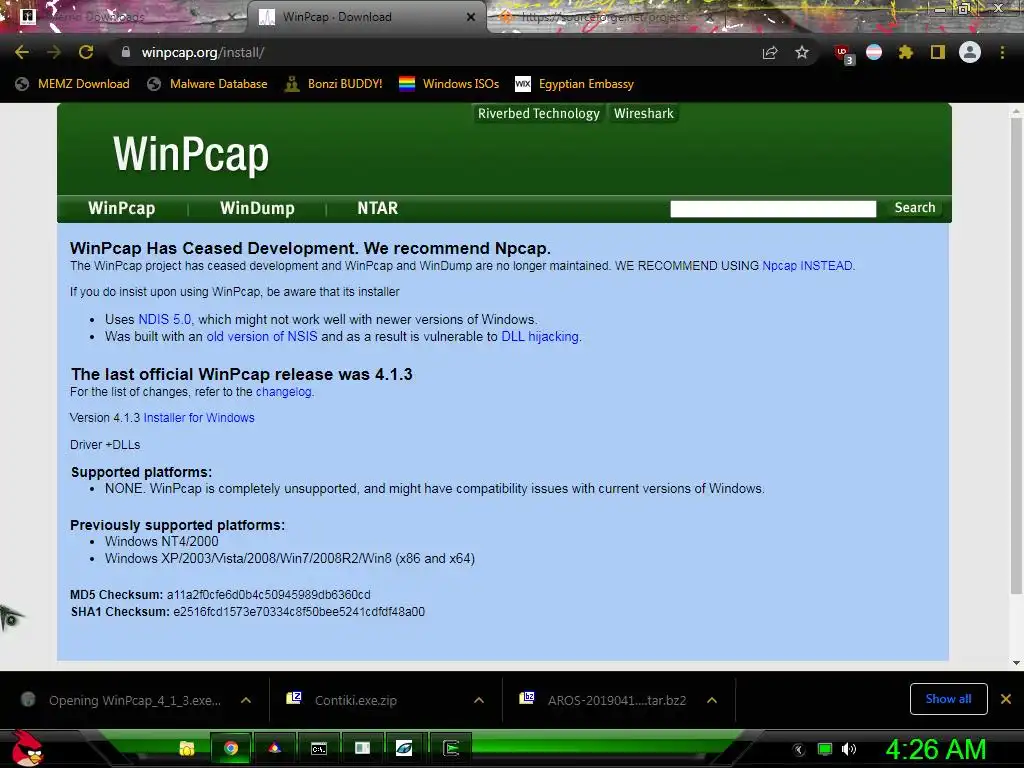This screenshot has width=1024, height=768.
Task: Click the Riverbed Technology link
Action: coord(539,114)
